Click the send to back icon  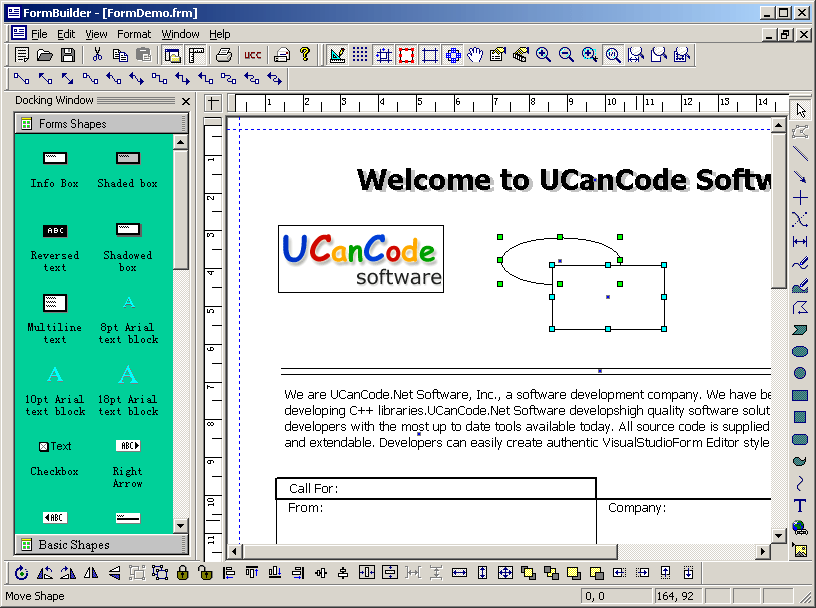tap(551, 573)
